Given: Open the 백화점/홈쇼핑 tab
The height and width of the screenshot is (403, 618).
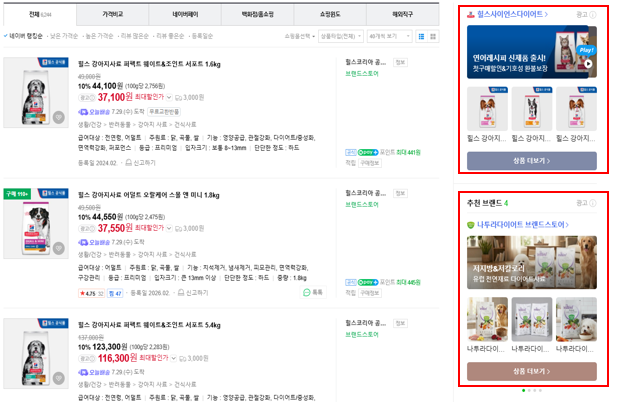Looking at the screenshot, I should (x=257, y=15).
